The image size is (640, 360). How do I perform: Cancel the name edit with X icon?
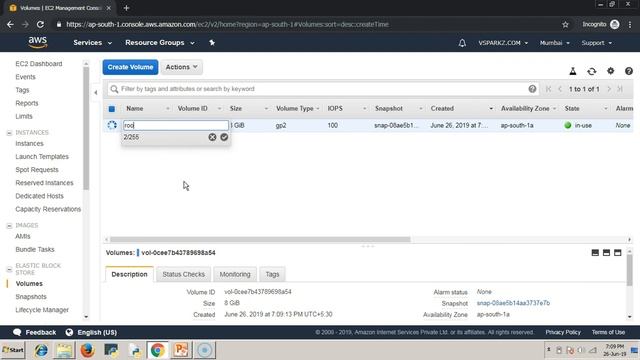212,137
